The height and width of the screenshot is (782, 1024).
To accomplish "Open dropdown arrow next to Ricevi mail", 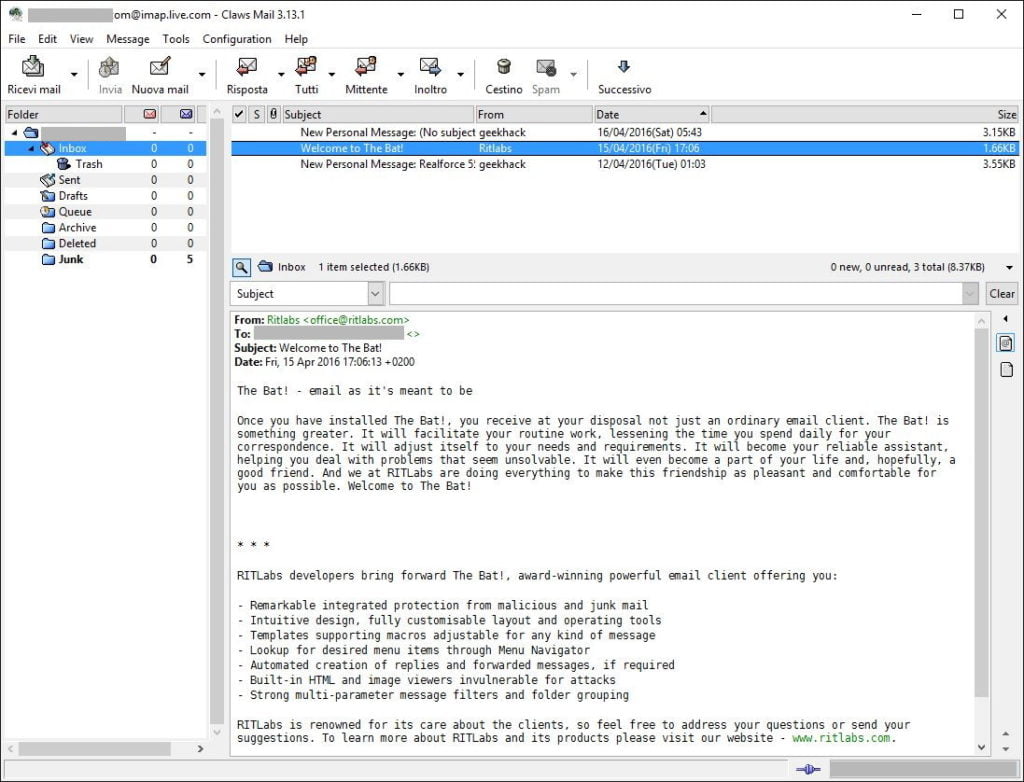I will tap(74, 74).
